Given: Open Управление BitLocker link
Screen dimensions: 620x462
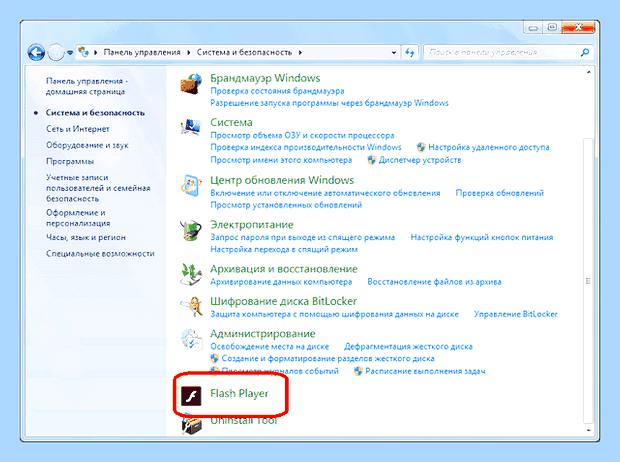Looking at the screenshot, I should [516, 314].
